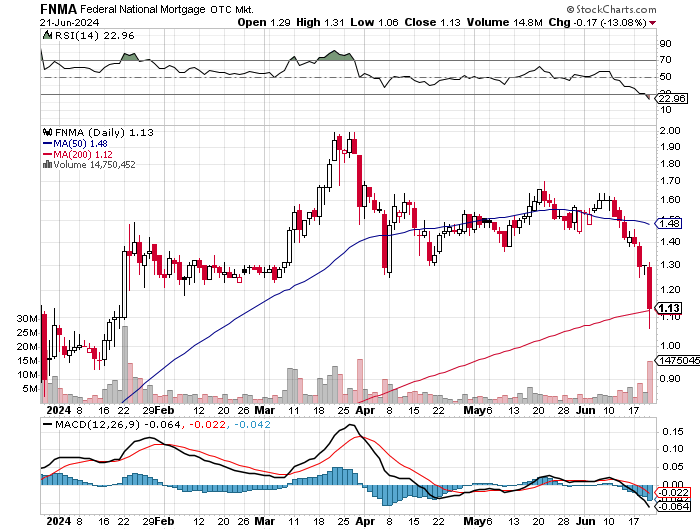The image size is (700, 530).
Task: Click the RSI(14) 22.96 label
Action: 95,35
